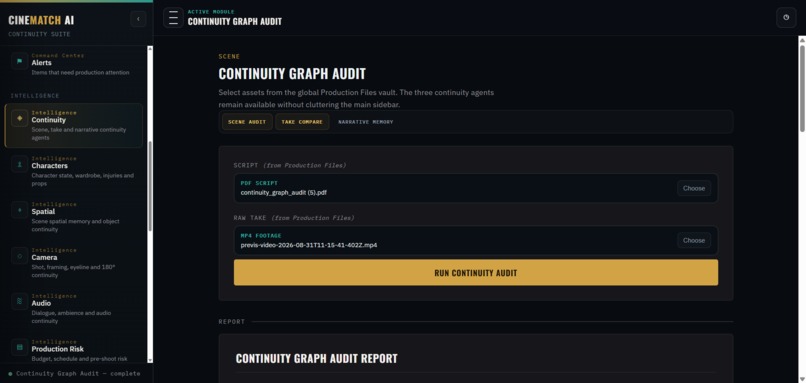806x383 pixels.
Task: Click the continuity_graph_audit (5).pdf file name
Action: pyautogui.click(x=283, y=193)
